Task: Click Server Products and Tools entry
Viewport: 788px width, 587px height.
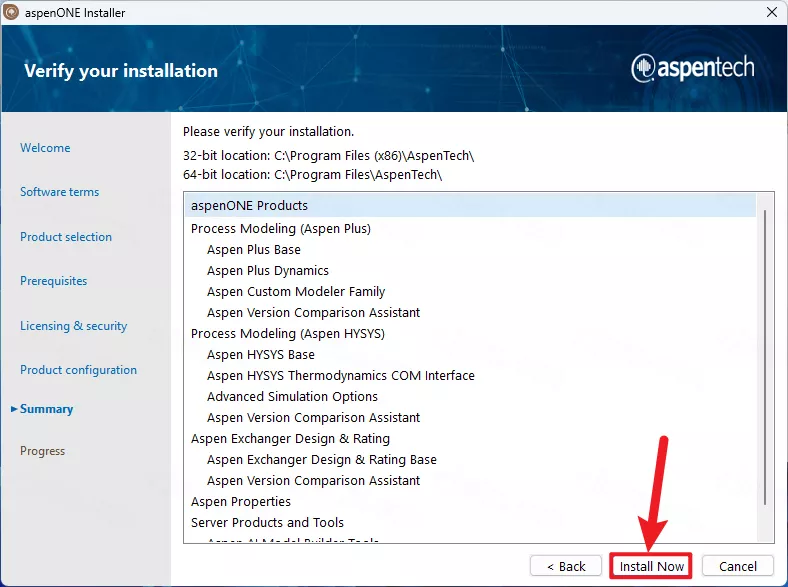Action: pos(267,523)
